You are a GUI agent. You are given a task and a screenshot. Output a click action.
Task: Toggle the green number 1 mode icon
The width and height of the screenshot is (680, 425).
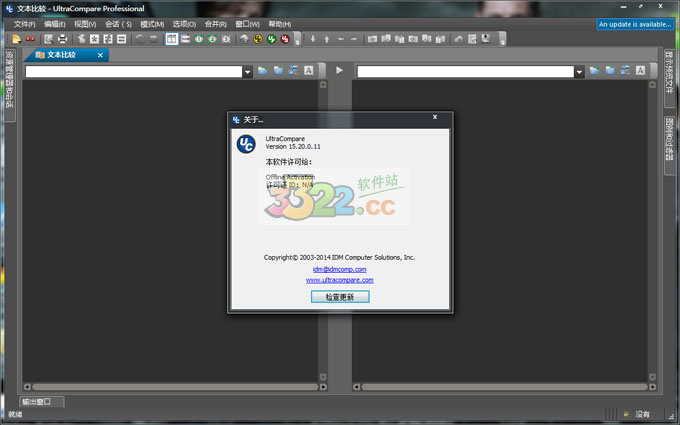pos(199,39)
